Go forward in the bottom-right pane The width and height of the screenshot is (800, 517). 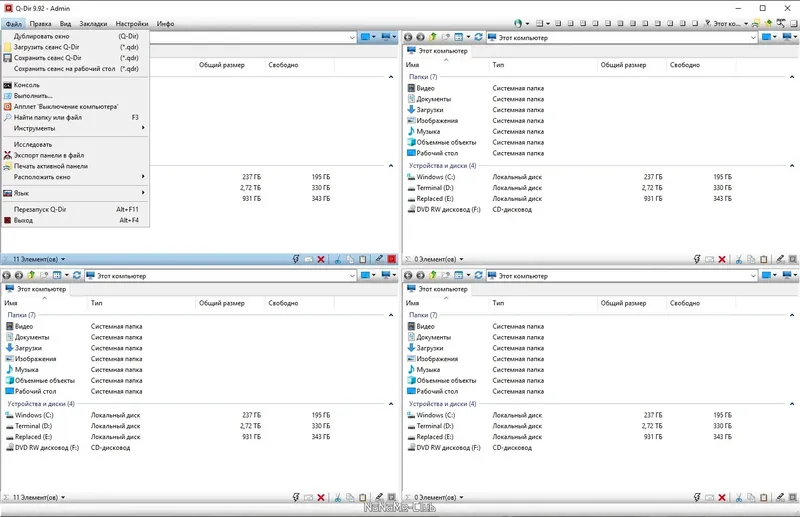[x=420, y=276]
